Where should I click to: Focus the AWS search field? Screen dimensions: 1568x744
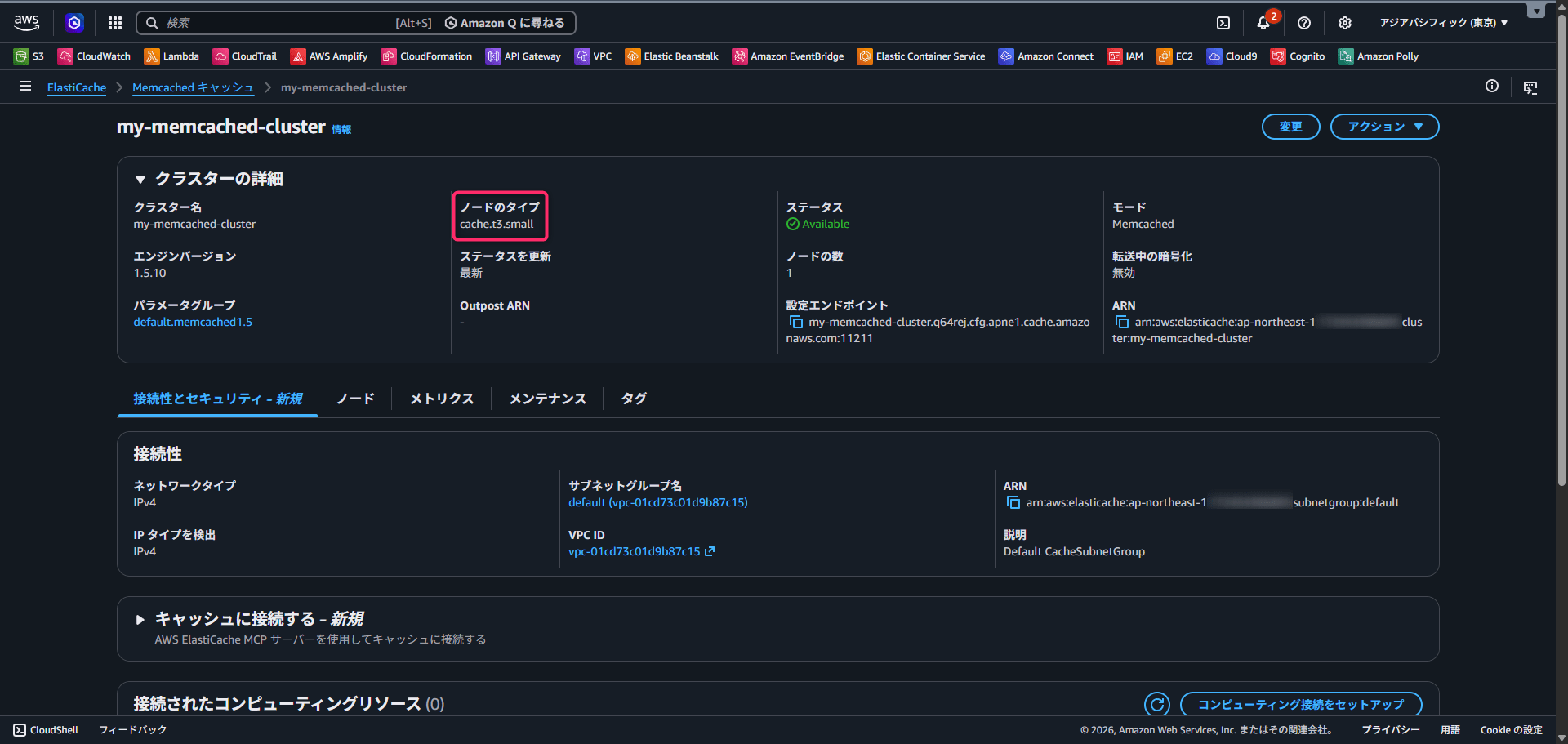pos(278,23)
